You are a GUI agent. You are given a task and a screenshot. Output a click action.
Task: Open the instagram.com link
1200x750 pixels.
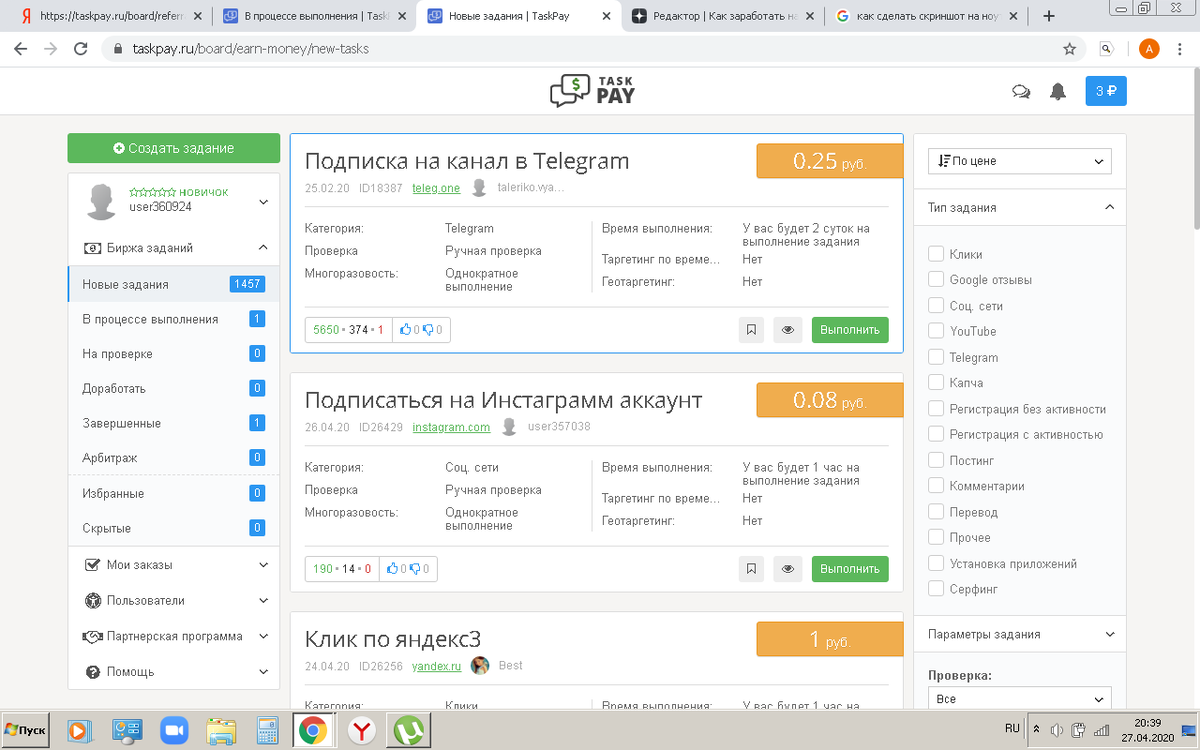(x=451, y=427)
